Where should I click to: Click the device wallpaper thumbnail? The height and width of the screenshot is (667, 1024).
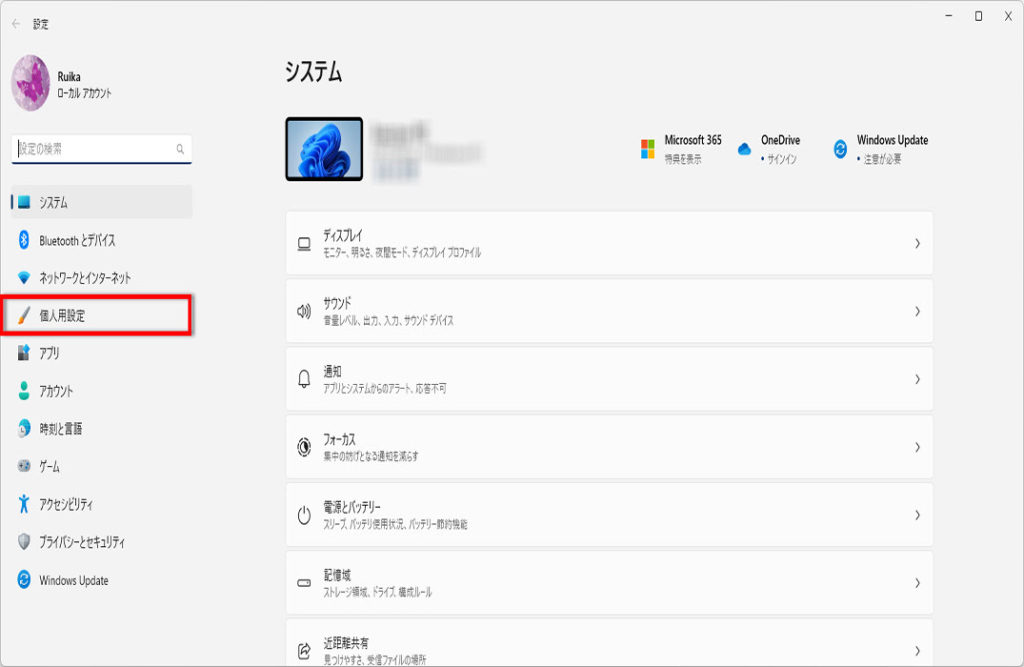tap(324, 149)
